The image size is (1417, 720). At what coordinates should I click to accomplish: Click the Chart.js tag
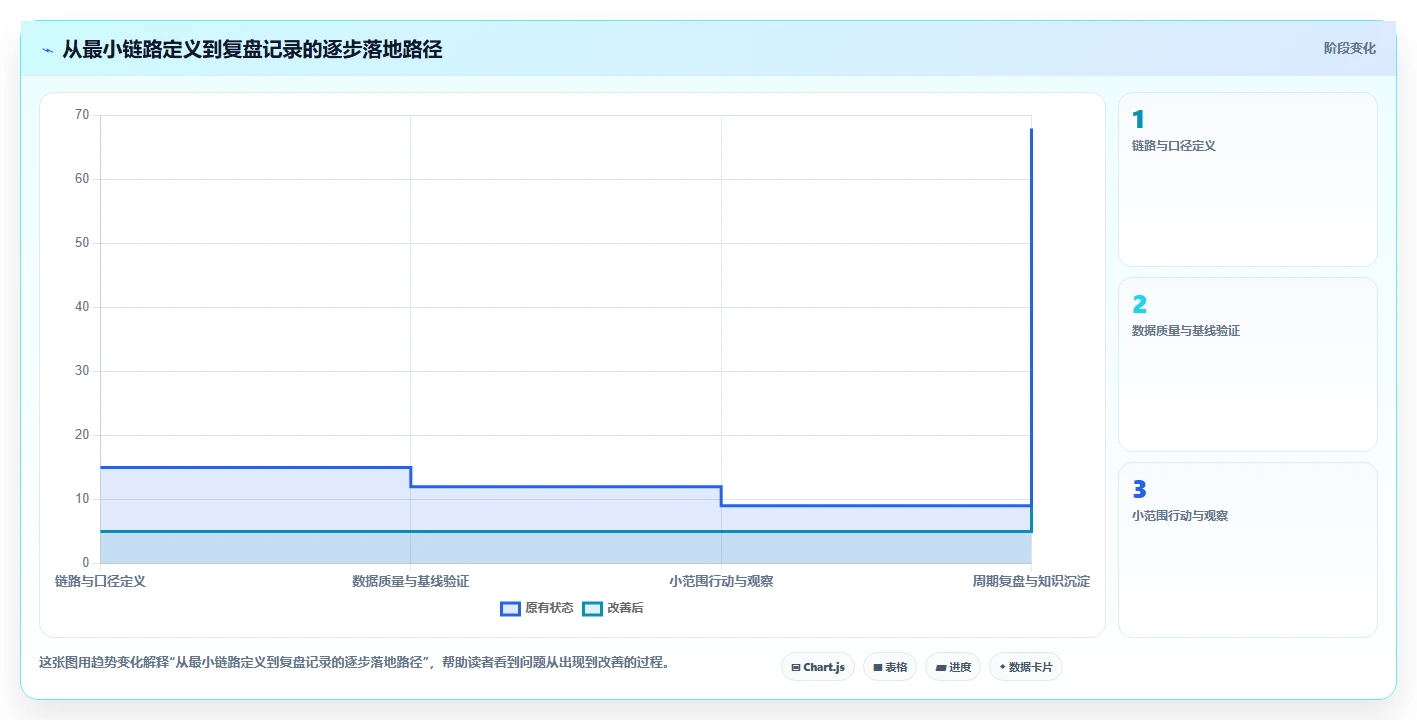818,667
